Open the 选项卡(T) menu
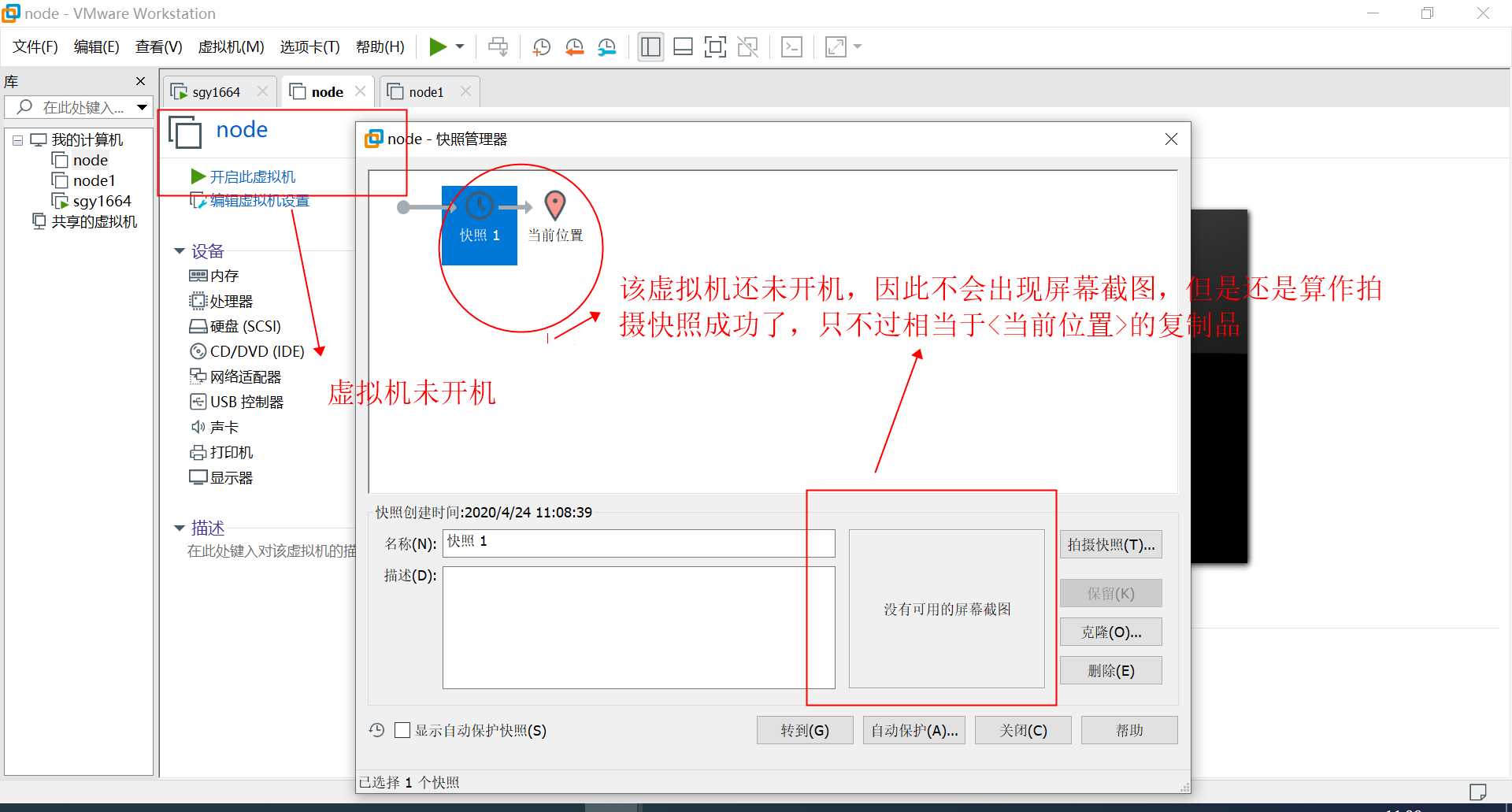Screen dimensions: 1512x812 coord(310,47)
